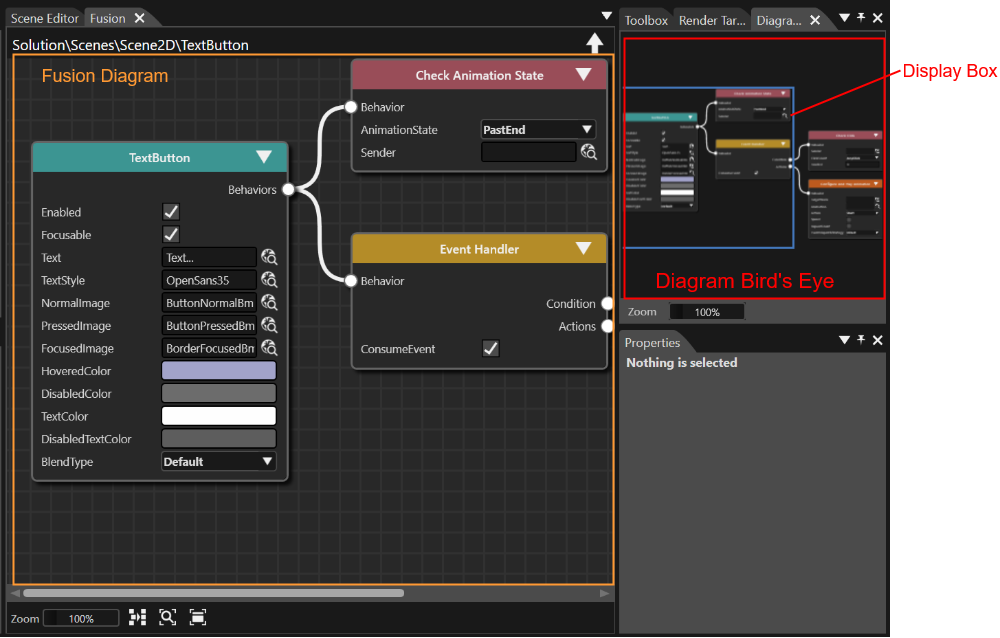The height and width of the screenshot is (638, 1000).
Task: Click the Sender input field
Action: coord(529,152)
